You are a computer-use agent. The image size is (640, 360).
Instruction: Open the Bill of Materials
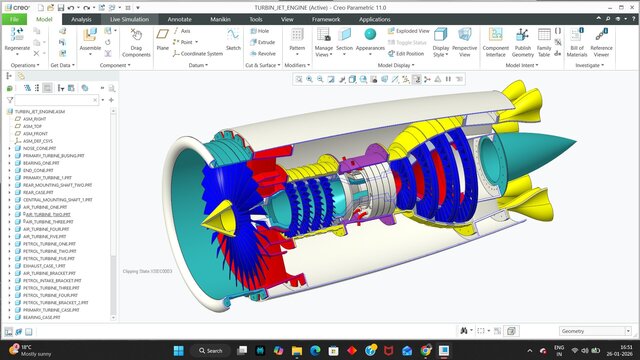(x=577, y=42)
